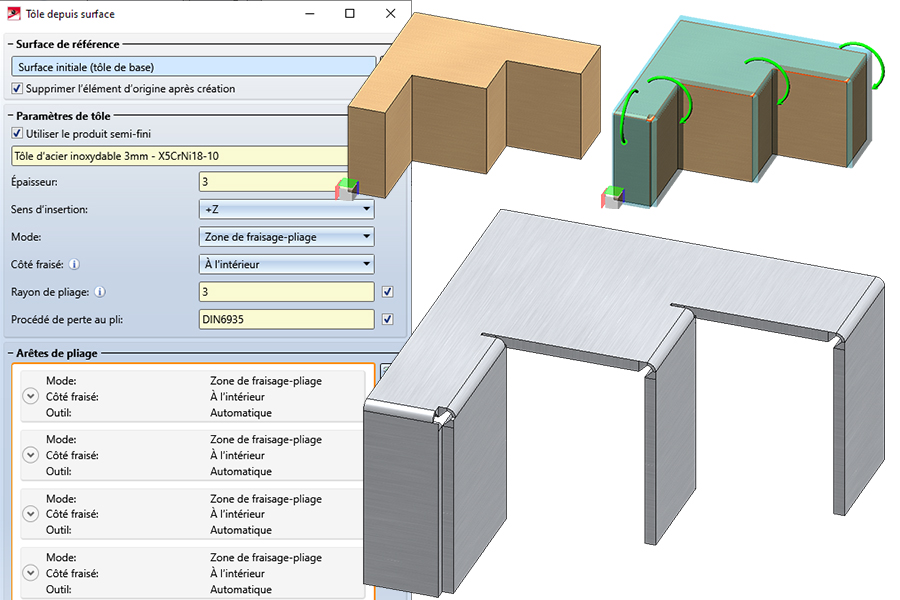Open the Mode dropdown in Paramètres de tôle
Image resolution: width=900 pixels, height=600 pixels.
pos(286,237)
